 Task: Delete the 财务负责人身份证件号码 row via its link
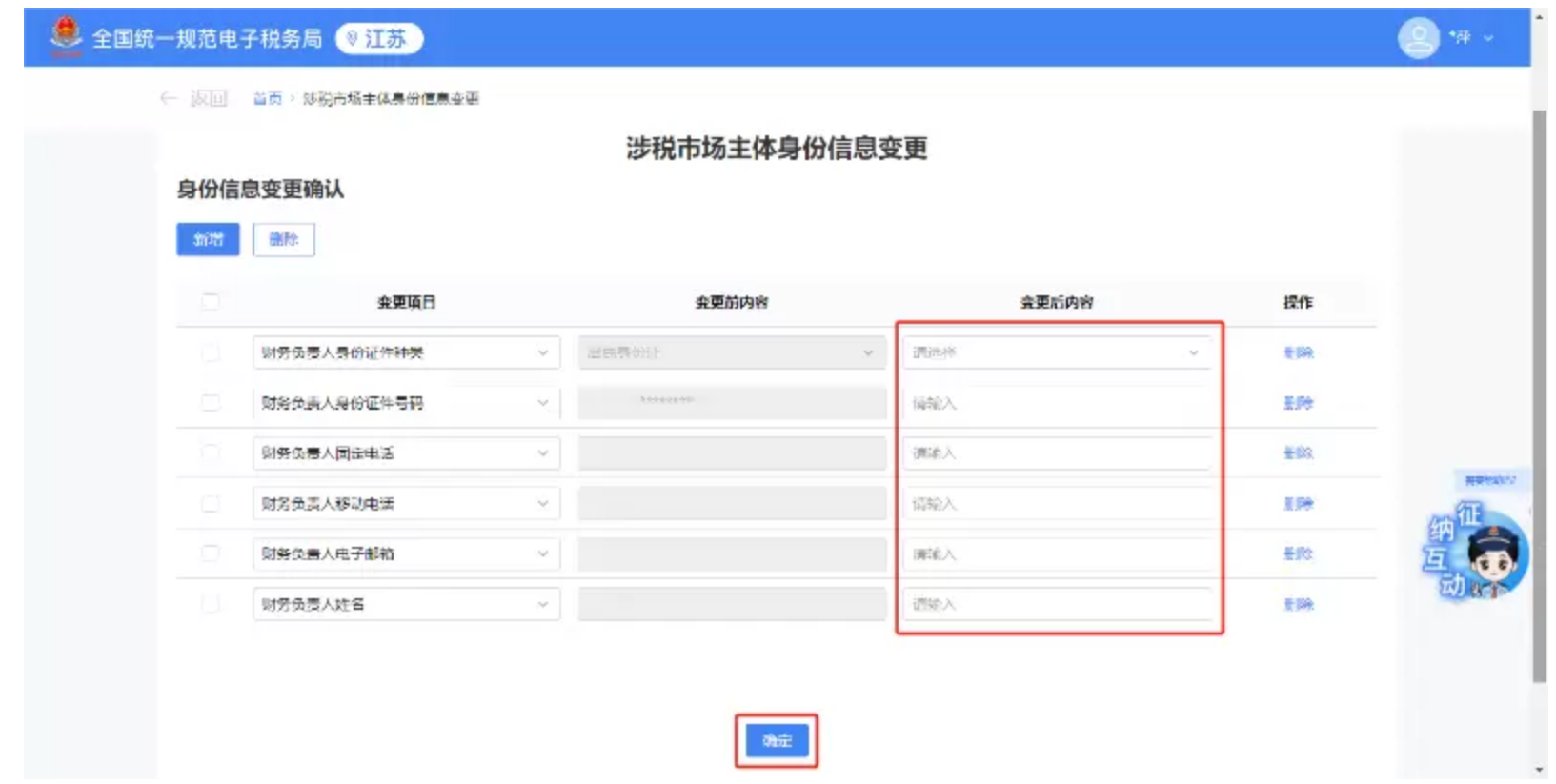tap(1298, 403)
